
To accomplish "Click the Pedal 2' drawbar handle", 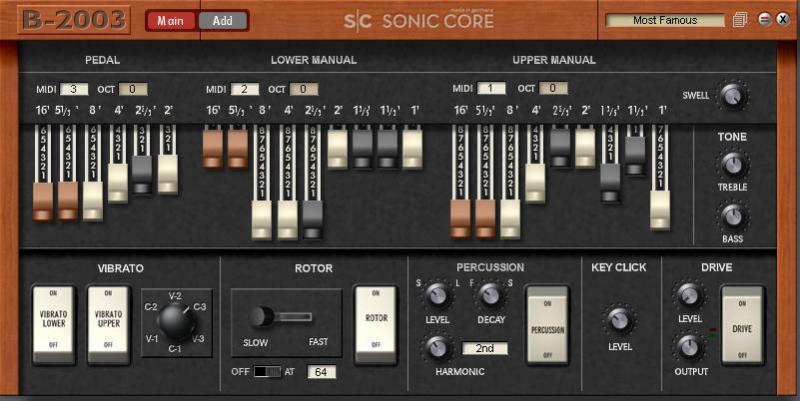I will coord(168,174).
